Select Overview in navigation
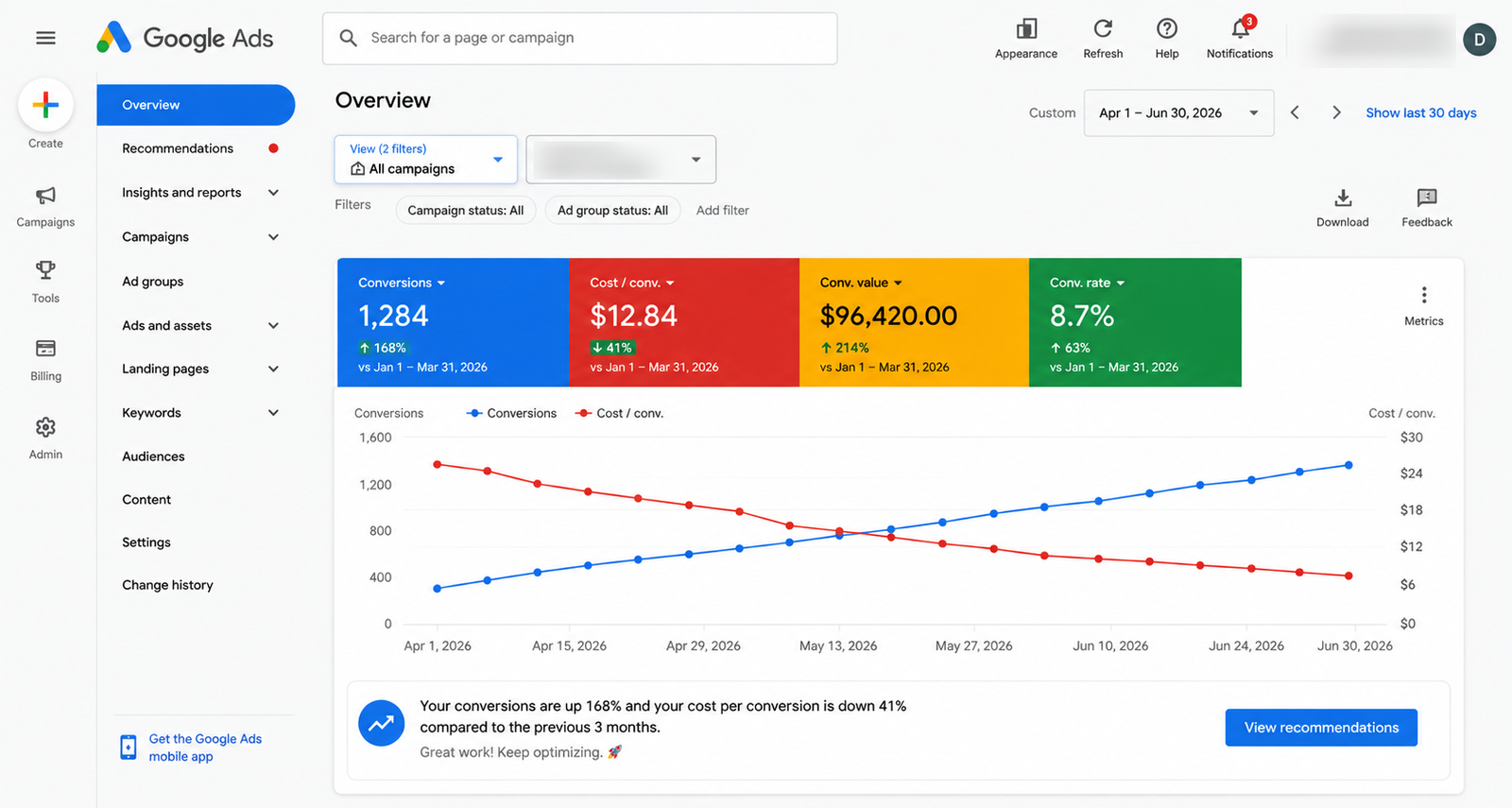This screenshot has width=1512, height=808. [196, 105]
